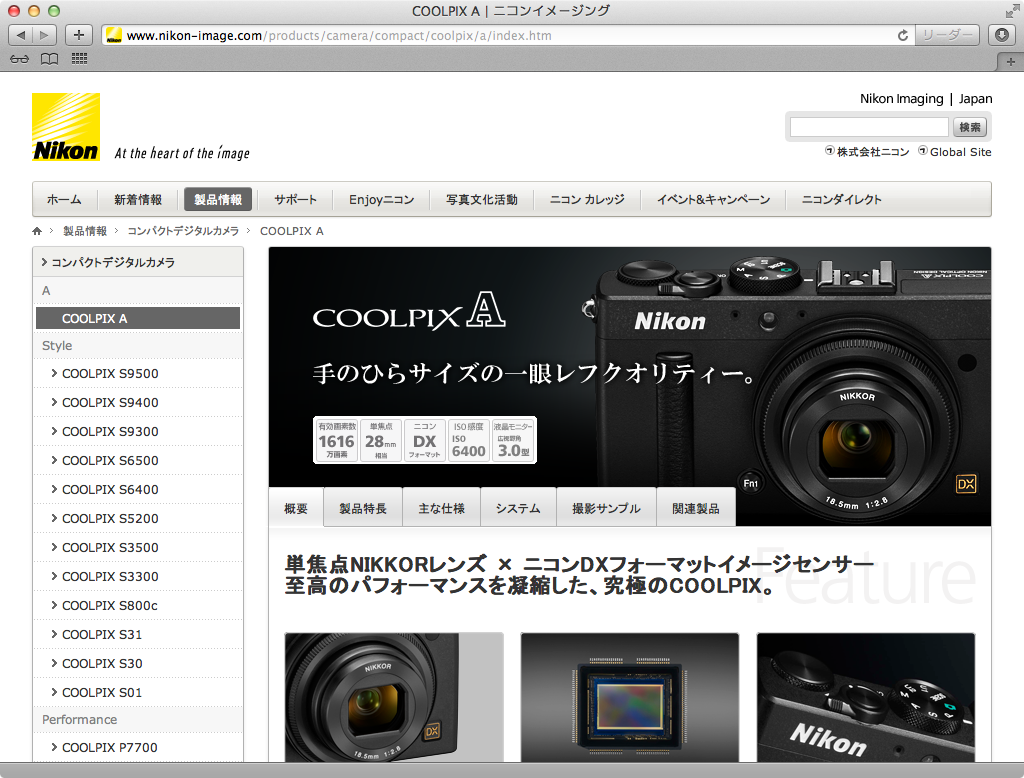The width and height of the screenshot is (1024, 778).
Task: Click the リーダー reader button
Action: (948, 35)
